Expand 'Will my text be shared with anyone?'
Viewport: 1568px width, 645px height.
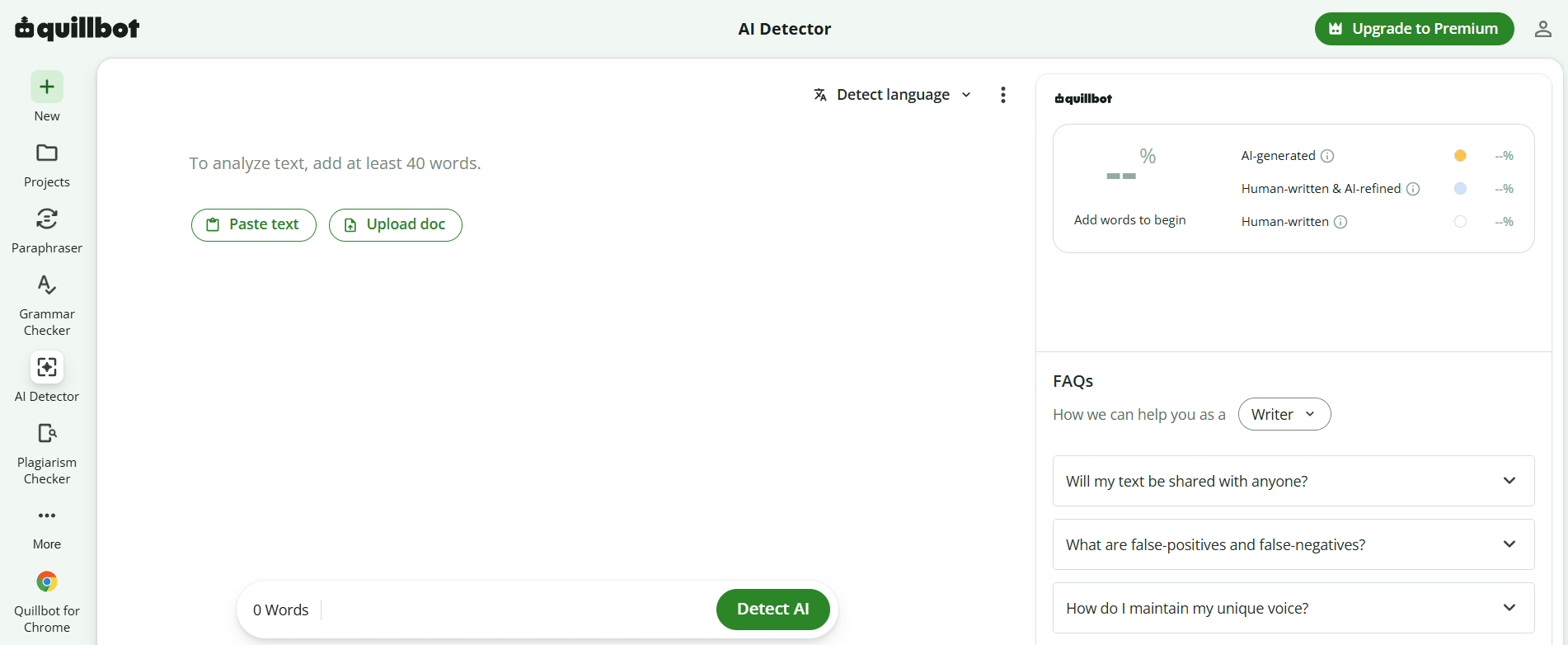point(1293,481)
